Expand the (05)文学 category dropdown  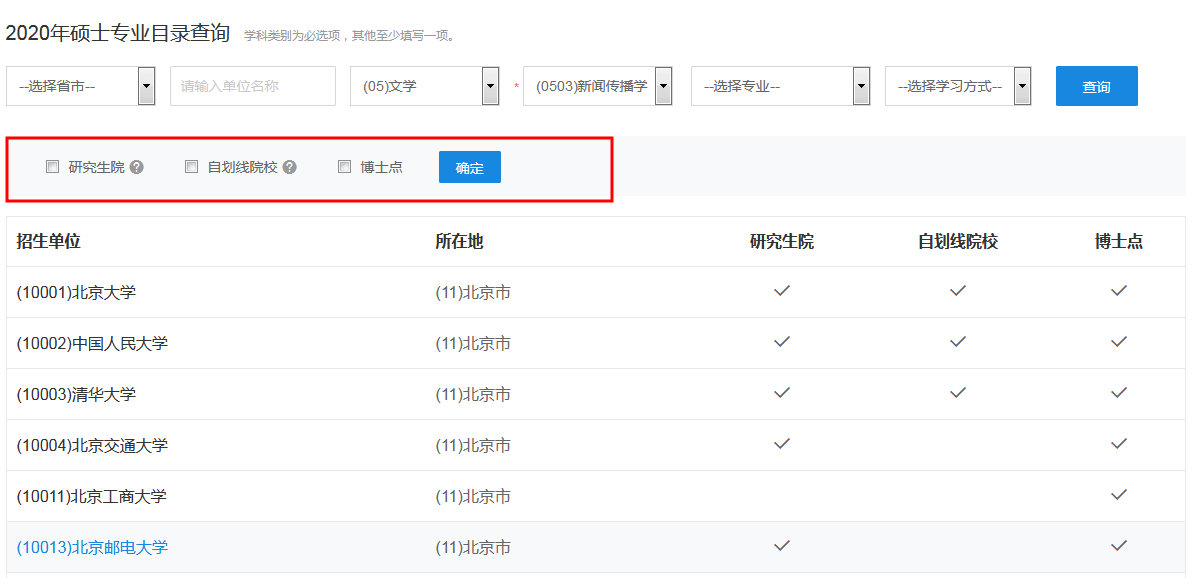(424, 86)
